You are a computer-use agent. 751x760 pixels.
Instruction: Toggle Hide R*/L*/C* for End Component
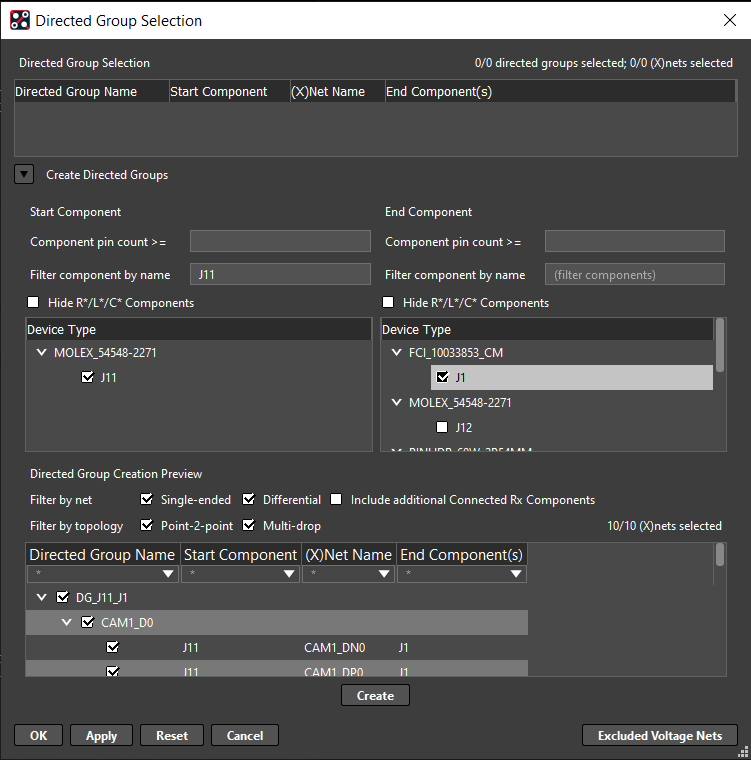pyautogui.click(x=388, y=303)
